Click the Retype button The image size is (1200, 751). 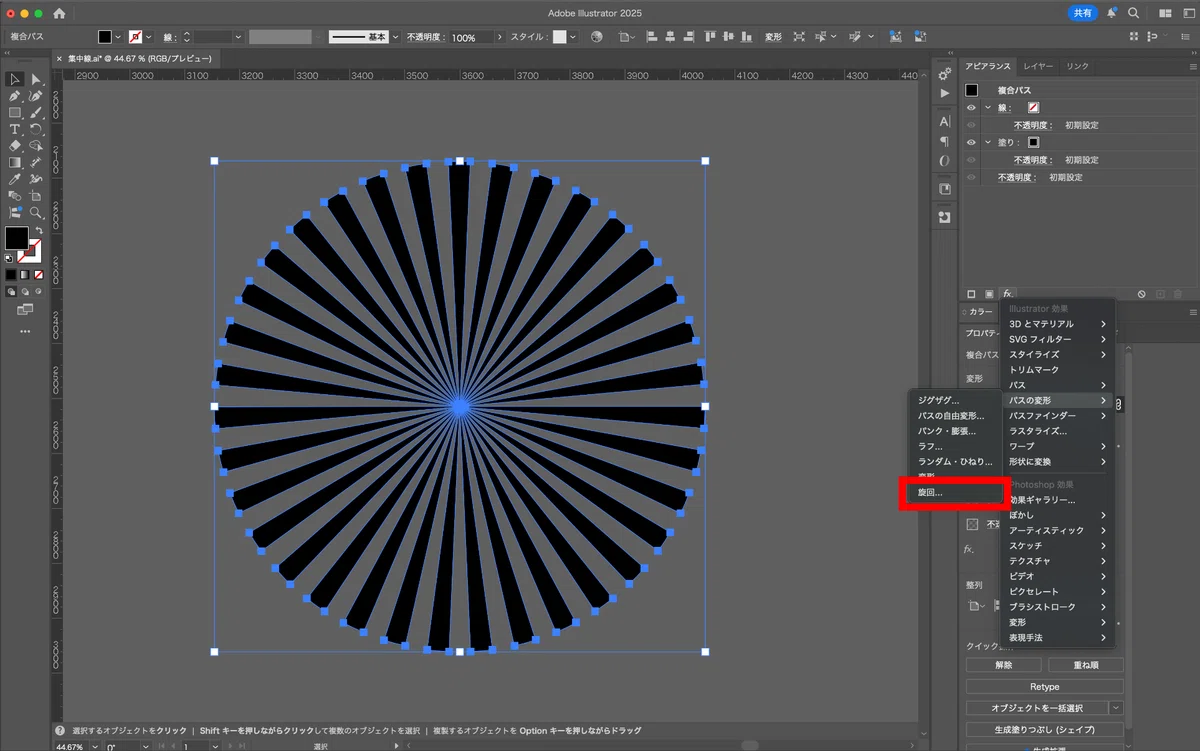click(x=1044, y=687)
